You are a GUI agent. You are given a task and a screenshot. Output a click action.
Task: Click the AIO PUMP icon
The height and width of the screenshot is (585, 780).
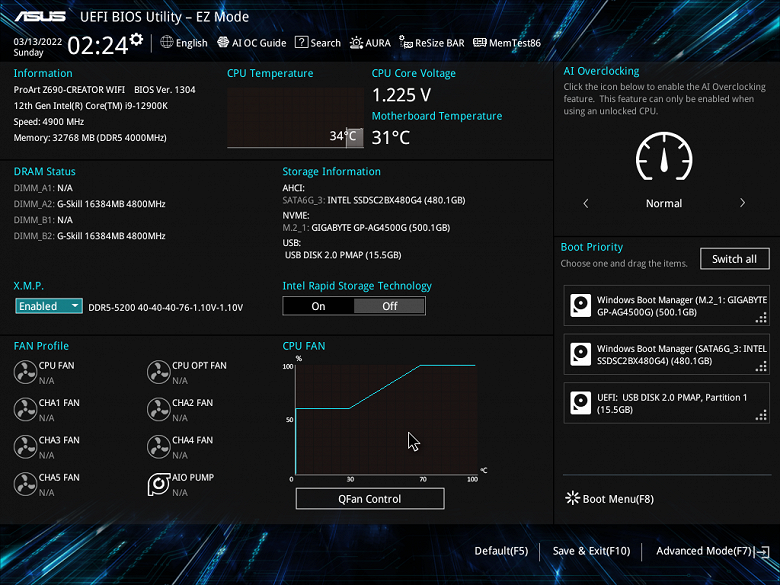(159, 484)
